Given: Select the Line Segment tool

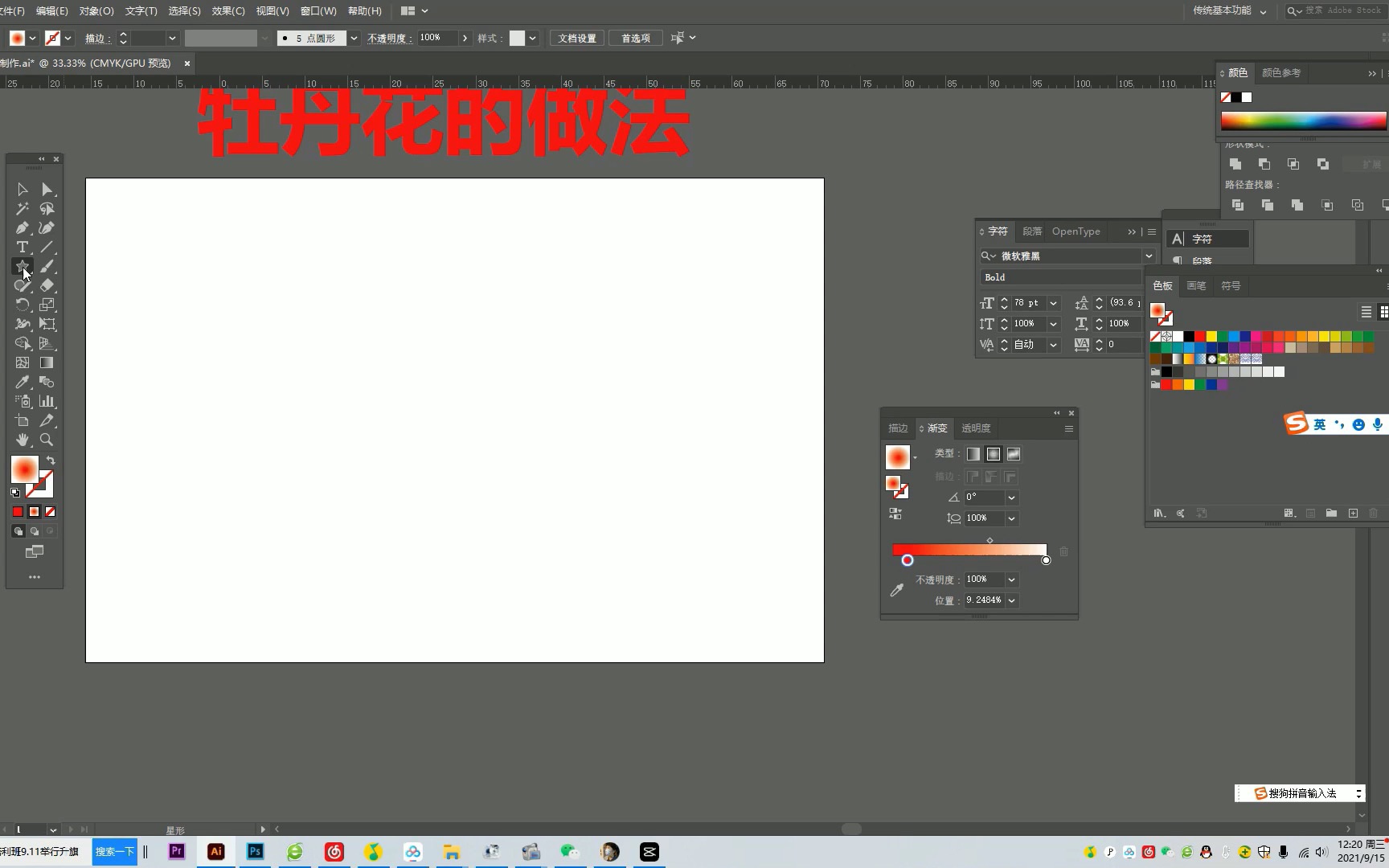Looking at the screenshot, I should tap(47, 248).
